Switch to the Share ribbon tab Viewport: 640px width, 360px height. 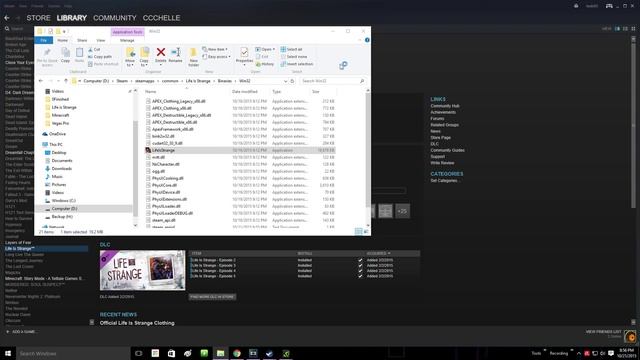tap(82, 40)
